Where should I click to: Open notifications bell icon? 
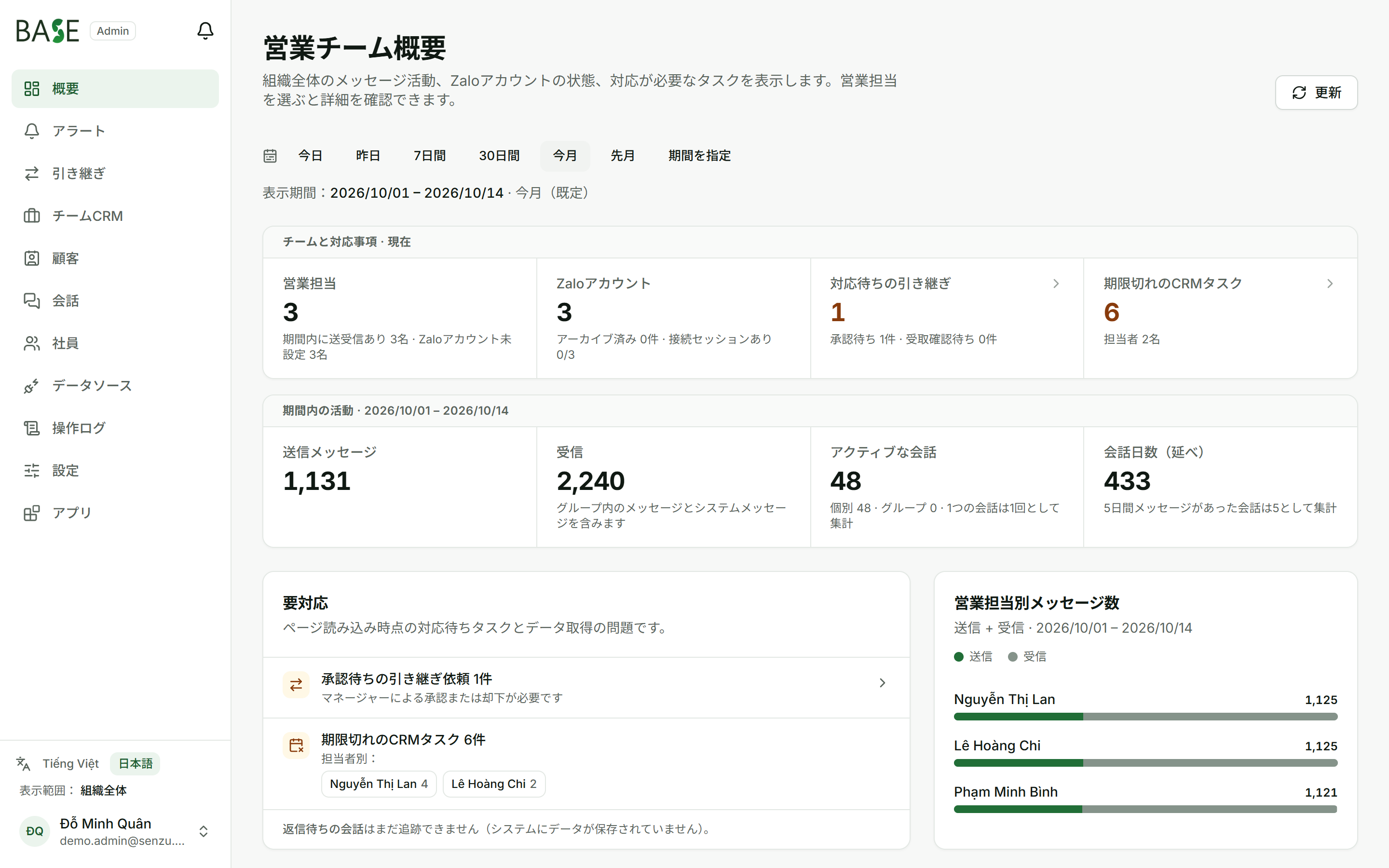click(205, 31)
